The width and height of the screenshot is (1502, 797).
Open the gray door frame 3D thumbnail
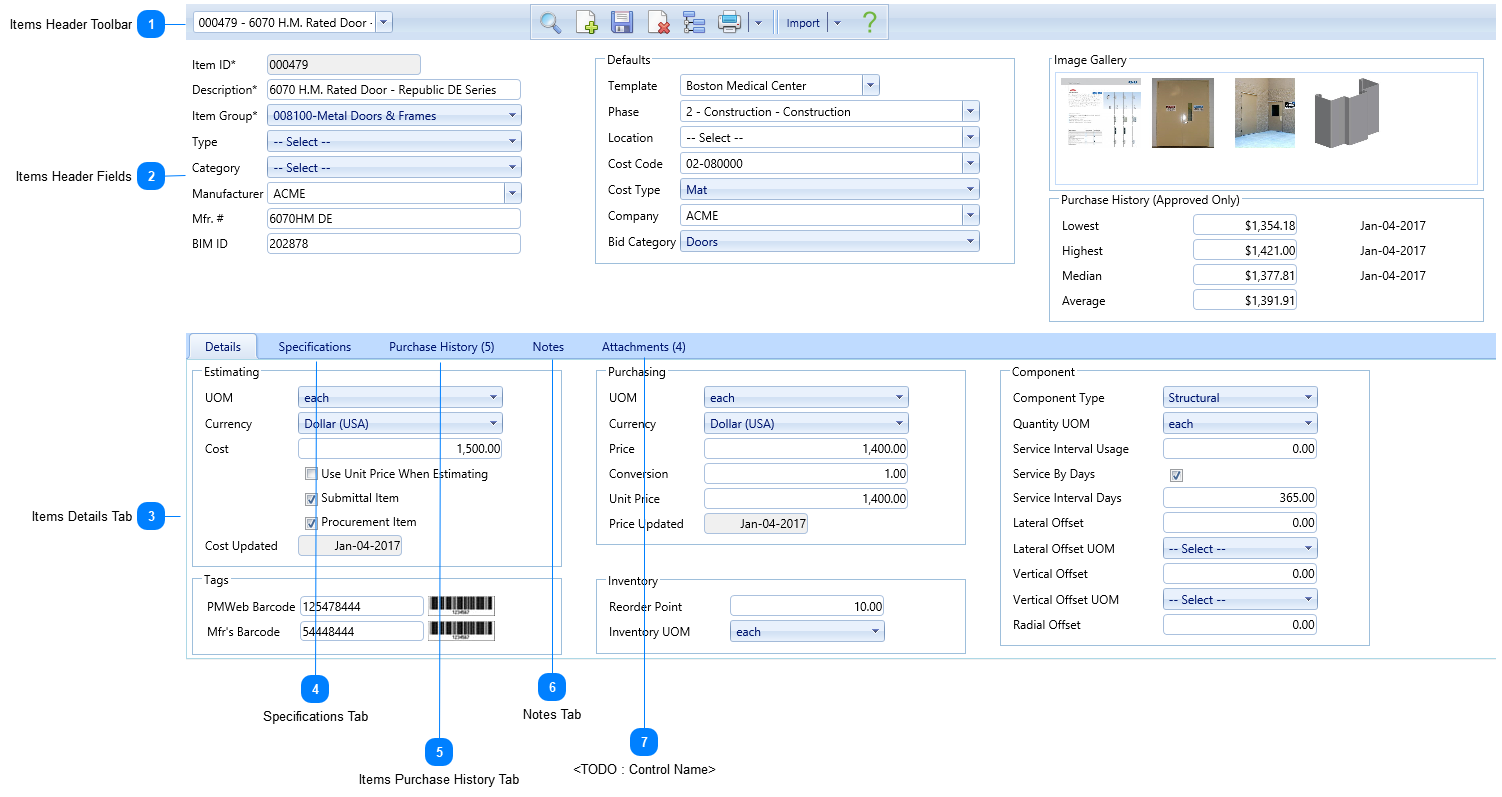point(1345,113)
